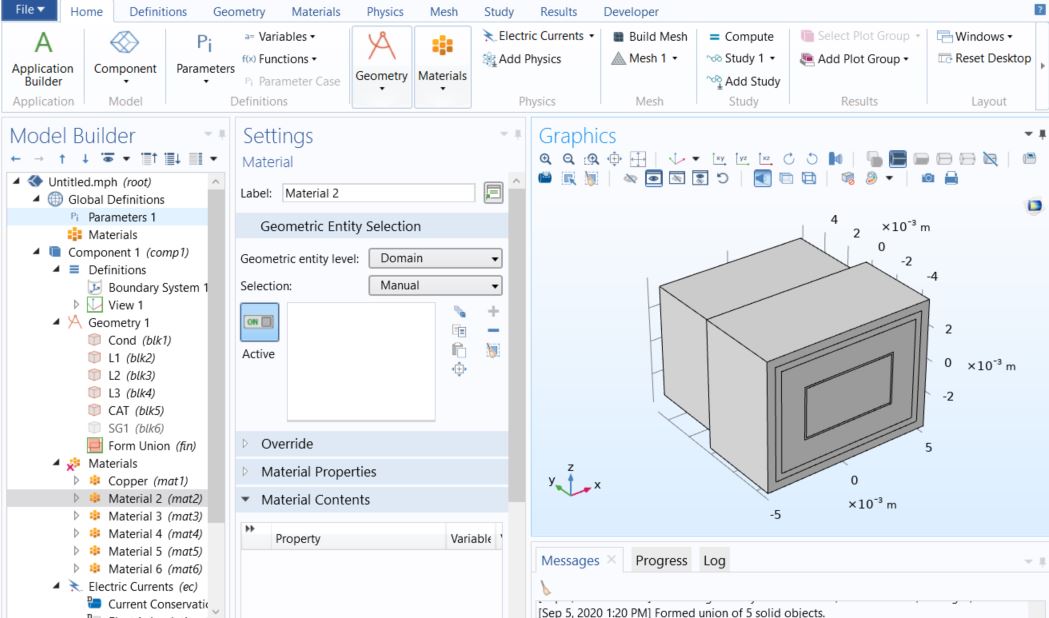Open the Geometric entity level dropdown

click(435, 258)
